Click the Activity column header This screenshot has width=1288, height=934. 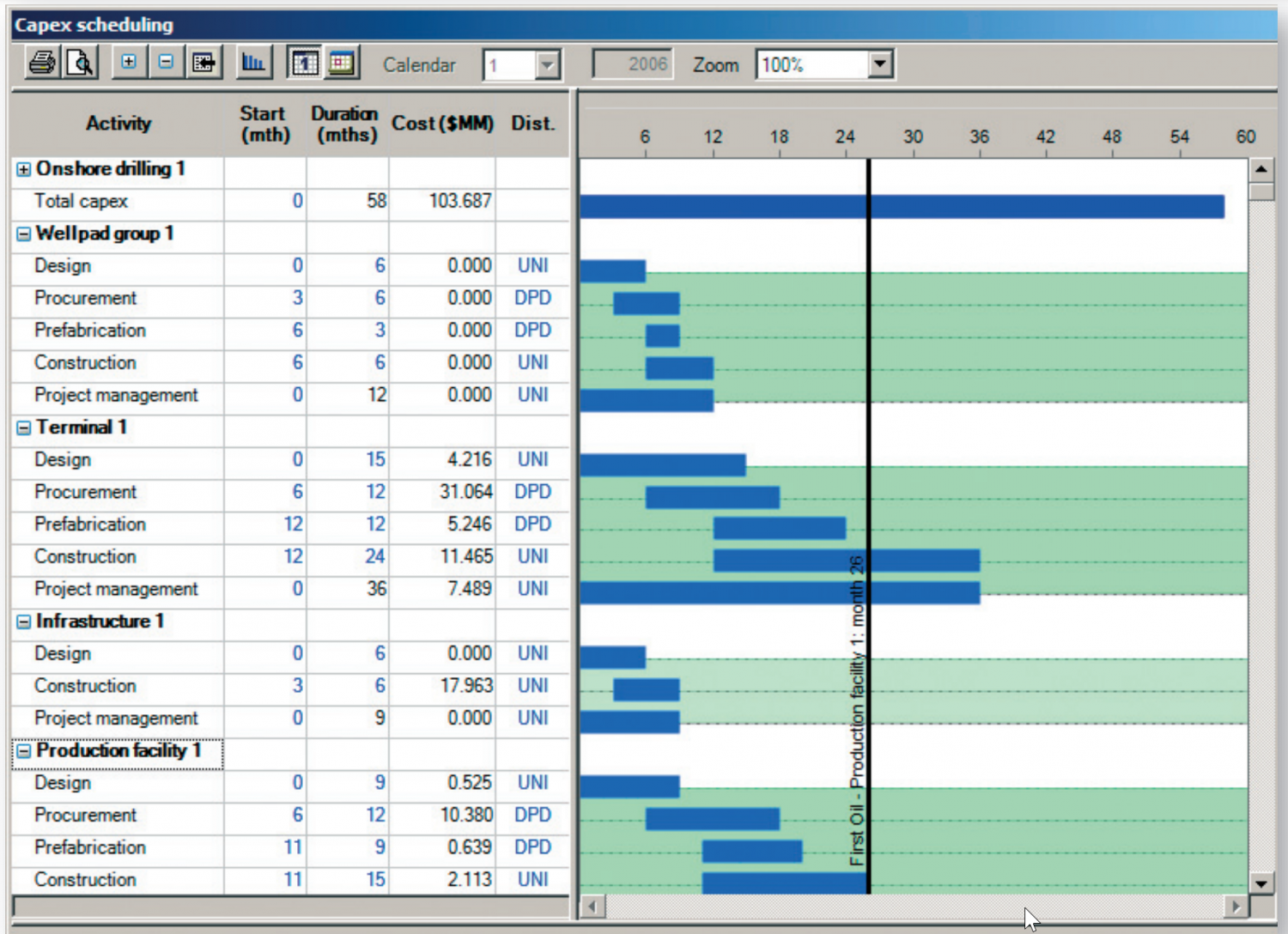pyautogui.click(x=118, y=124)
